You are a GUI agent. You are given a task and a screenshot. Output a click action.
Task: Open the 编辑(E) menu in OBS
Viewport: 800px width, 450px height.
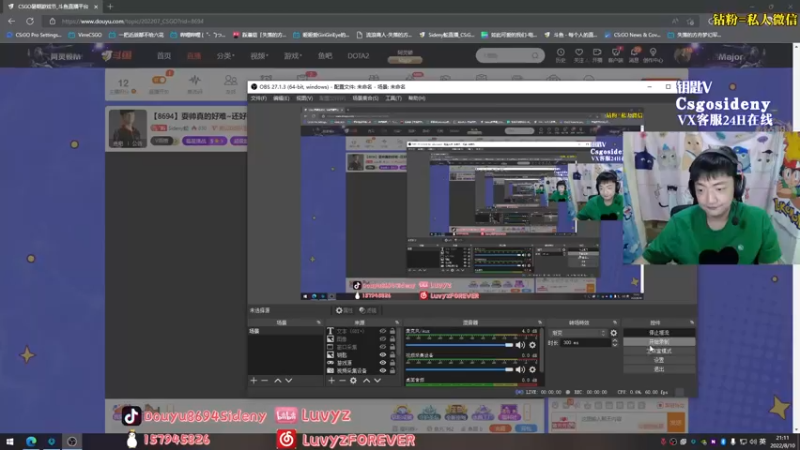click(281, 98)
